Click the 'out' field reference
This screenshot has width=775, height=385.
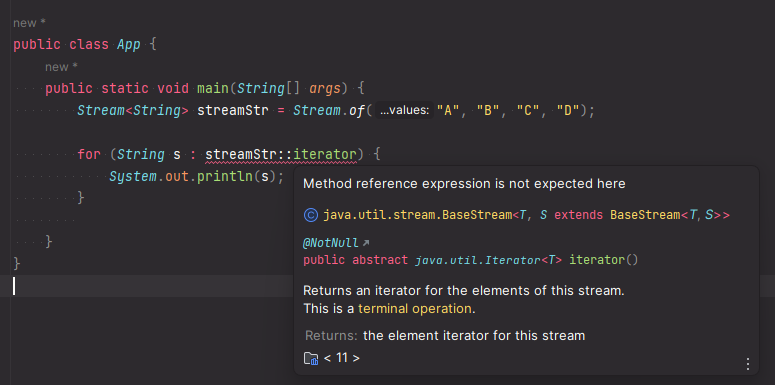click(x=176, y=176)
